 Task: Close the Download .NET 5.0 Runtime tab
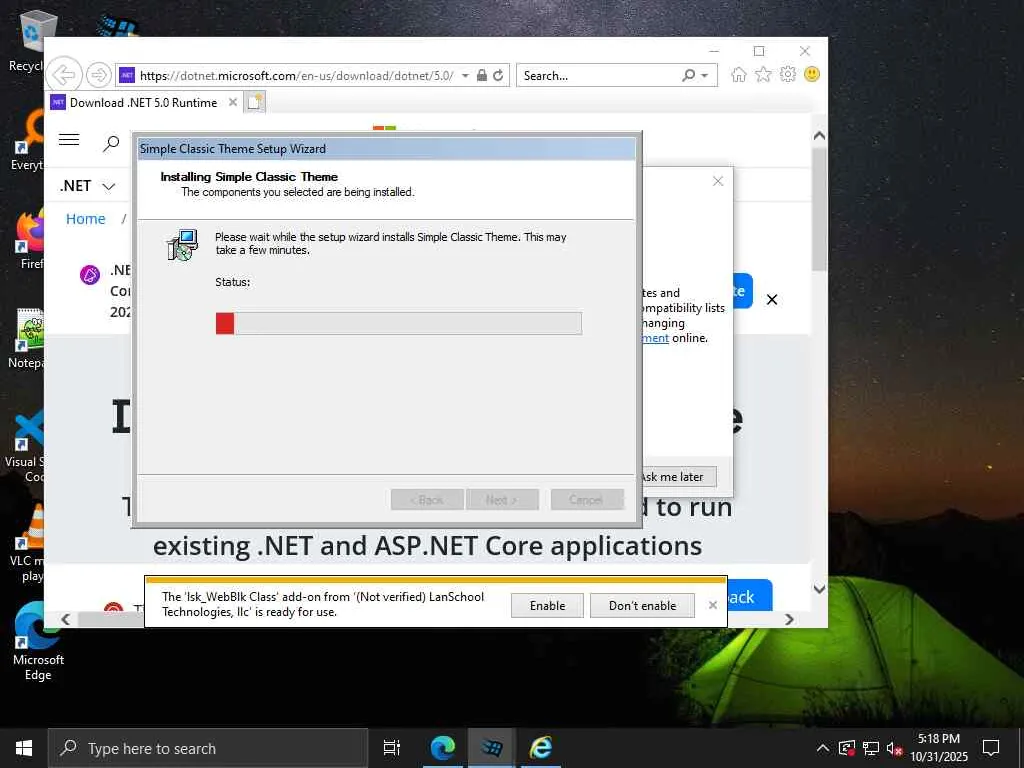pyautogui.click(x=232, y=102)
